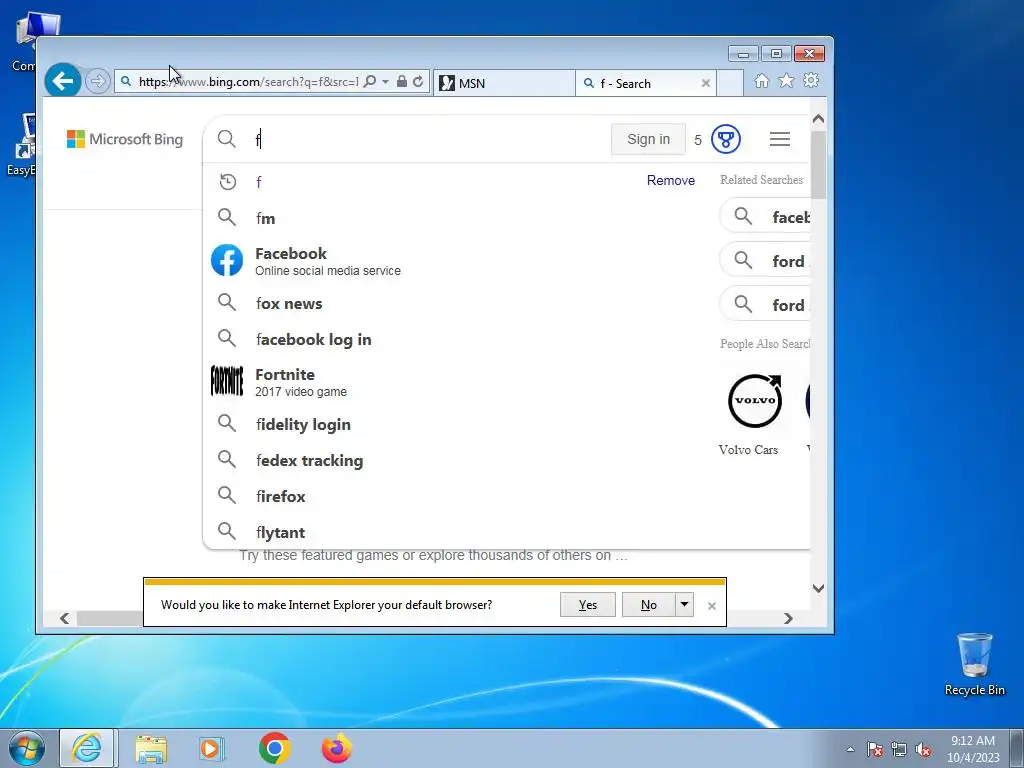
Task: Show hidden system tray icons arrow
Action: (x=850, y=749)
